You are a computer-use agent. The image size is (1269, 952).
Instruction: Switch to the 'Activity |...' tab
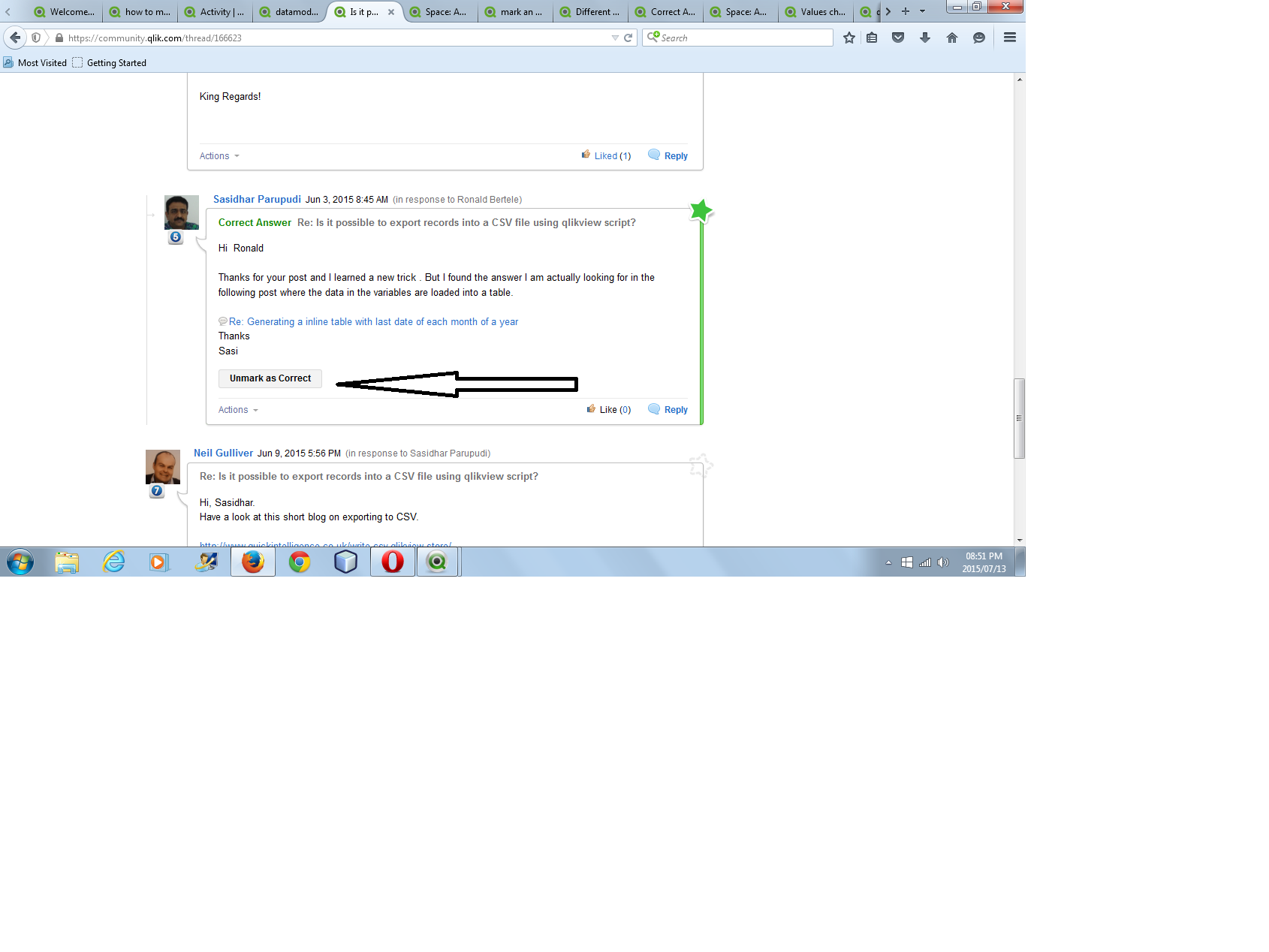(215, 12)
